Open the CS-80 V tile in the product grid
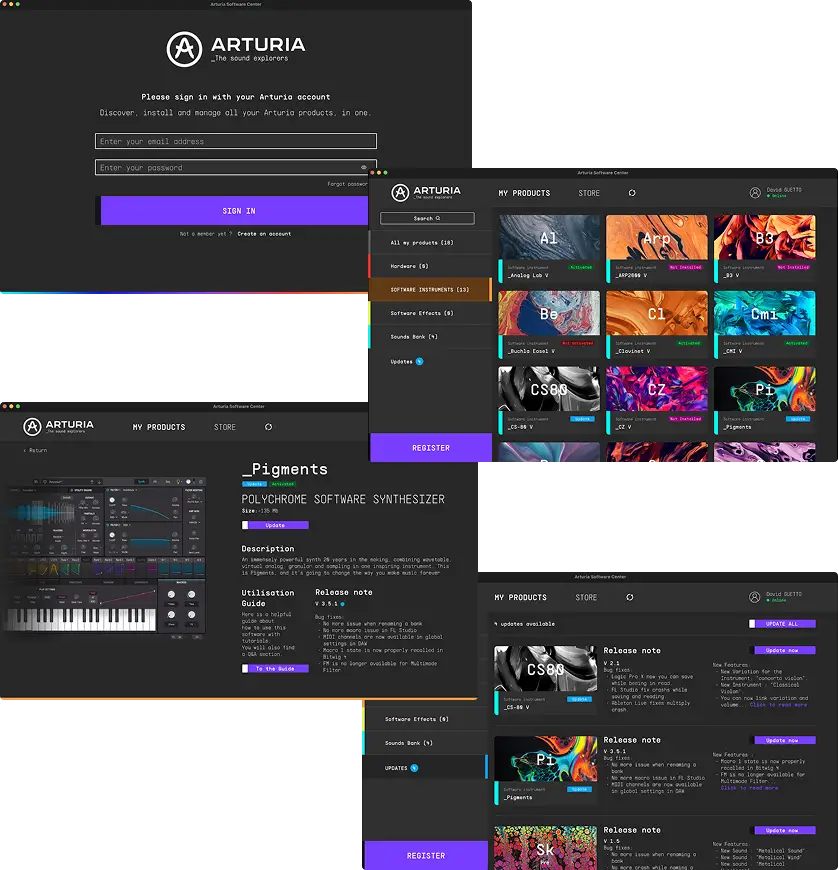Screen dimensions: 838x870 [549, 399]
